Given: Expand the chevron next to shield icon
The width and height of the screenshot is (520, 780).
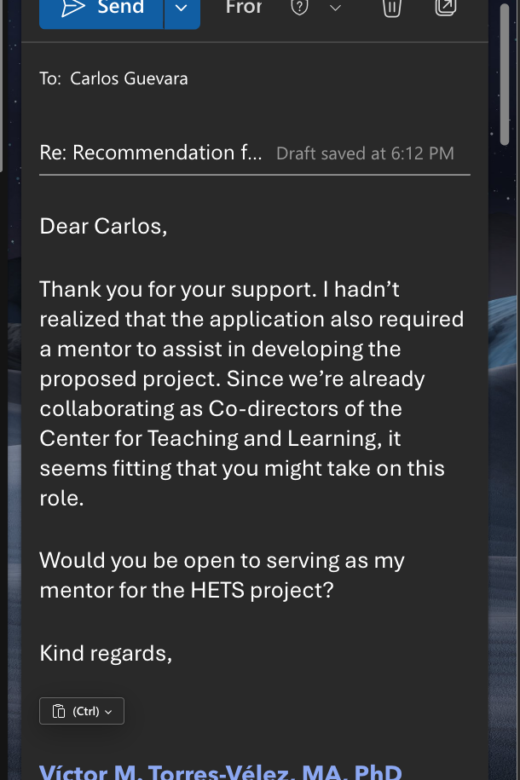Looking at the screenshot, I should click(336, 8).
